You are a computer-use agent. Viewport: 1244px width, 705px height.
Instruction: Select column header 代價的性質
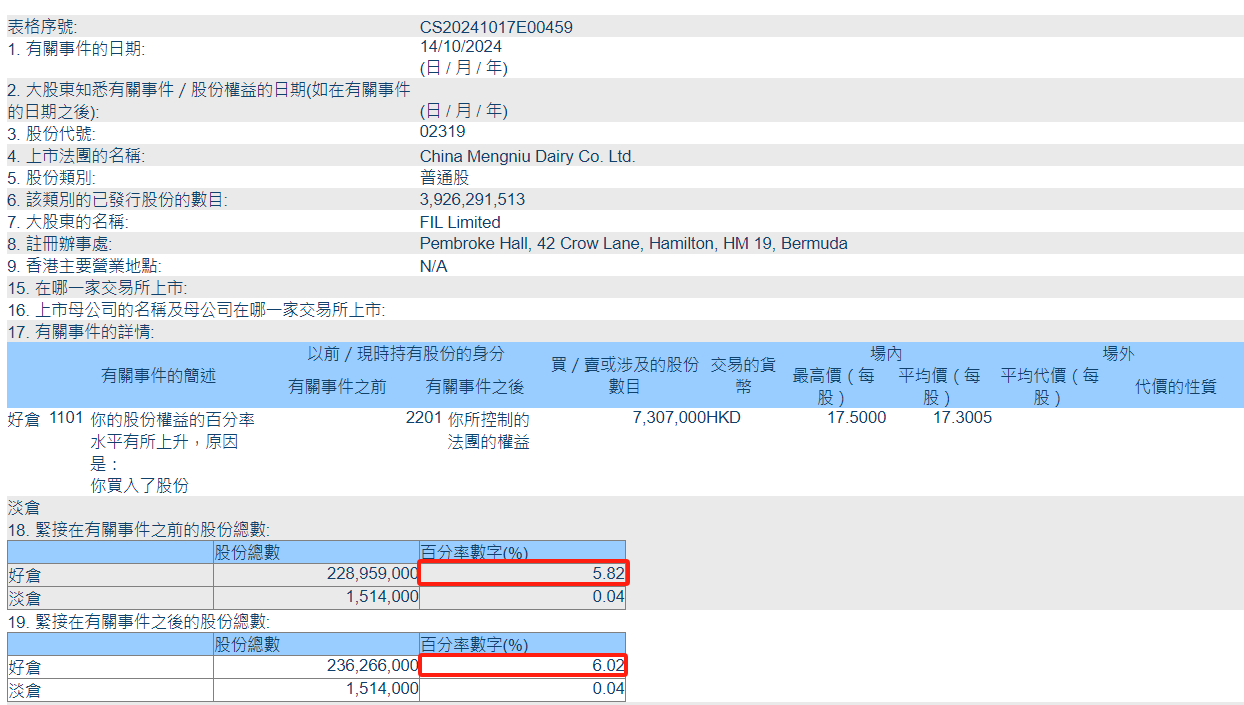click(x=1176, y=386)
